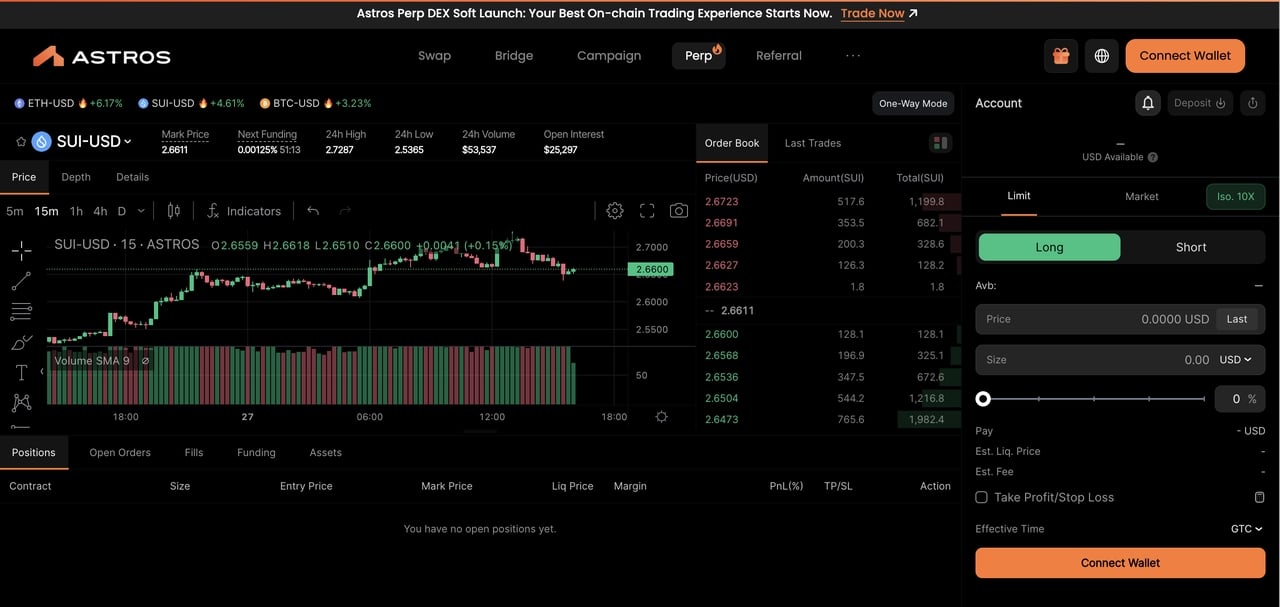The width and height of the screenshot is (1280, 607).
Task: Switch to the Open Orders tab
Action: (x=120, y=453)
